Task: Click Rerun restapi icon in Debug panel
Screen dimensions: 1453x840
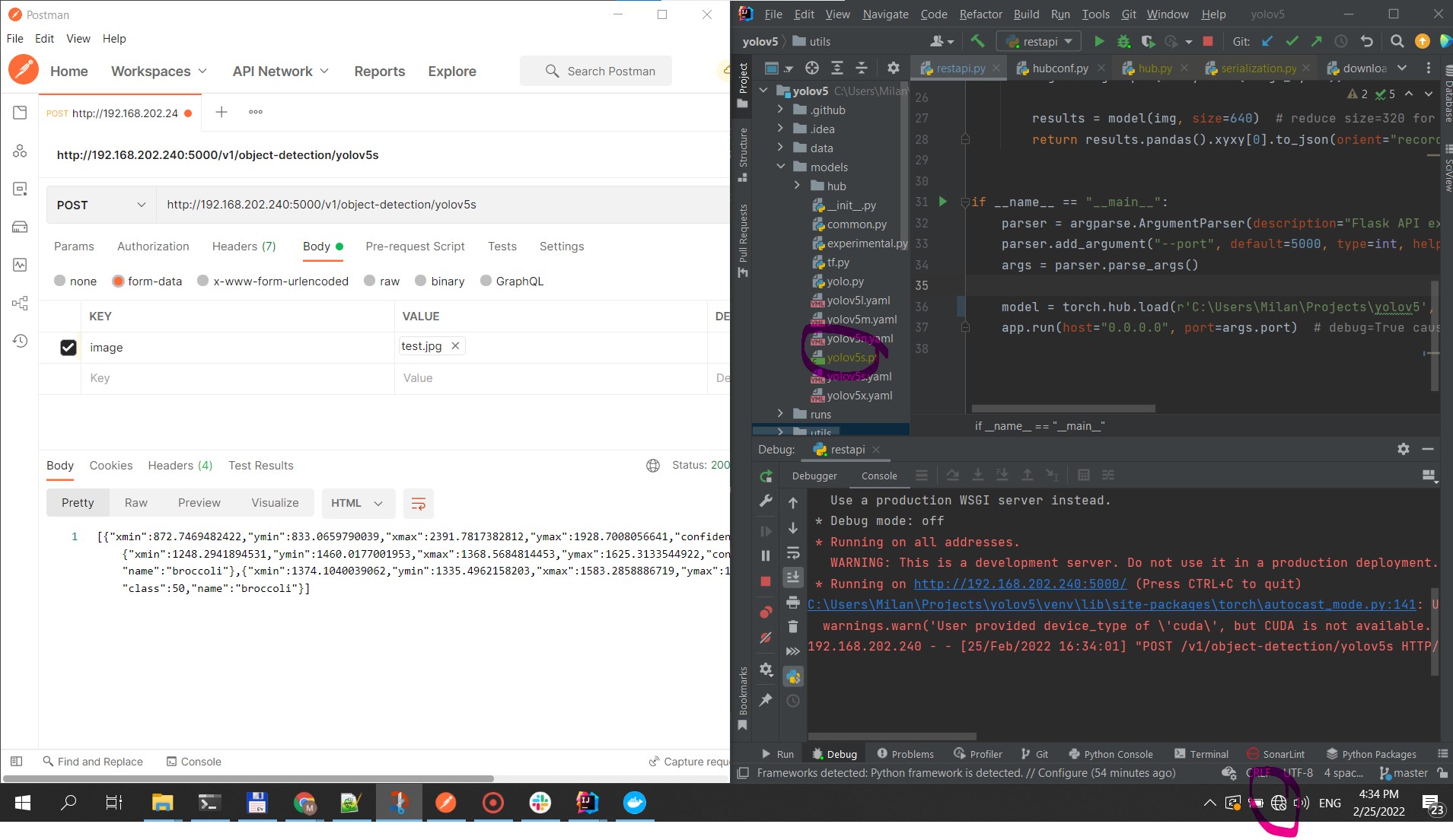Action: pos(766,476)
